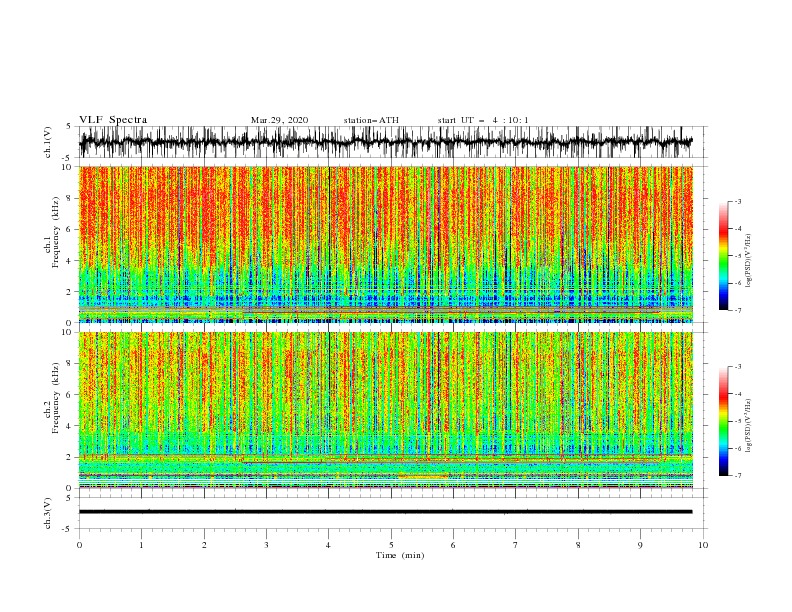Click the "1" time axis tick label
This screenshot has width=792, height=612.
pos(141,545)
